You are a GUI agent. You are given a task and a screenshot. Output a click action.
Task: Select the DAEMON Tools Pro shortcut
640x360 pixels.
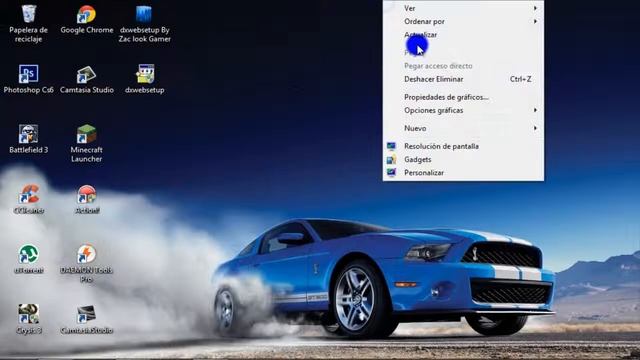point(87,264)
